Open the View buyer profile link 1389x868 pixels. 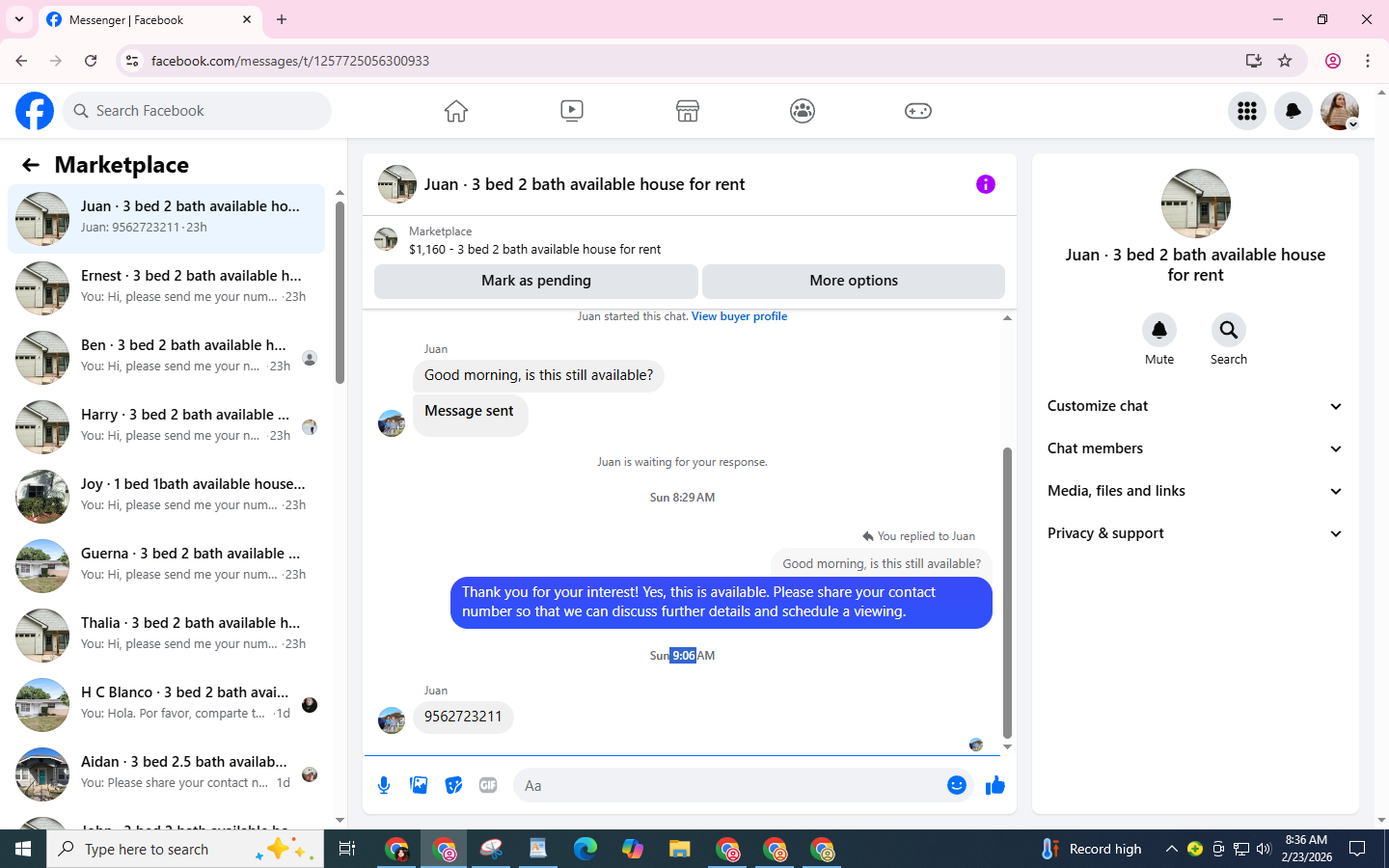pos(739,316)
